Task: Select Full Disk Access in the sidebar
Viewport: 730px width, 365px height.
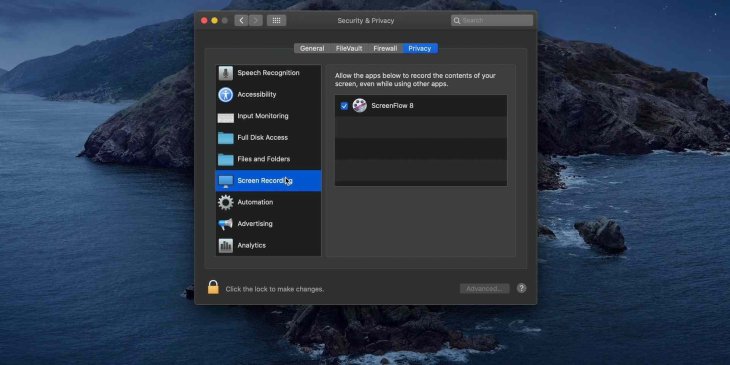Action: [x=269, y=138]
